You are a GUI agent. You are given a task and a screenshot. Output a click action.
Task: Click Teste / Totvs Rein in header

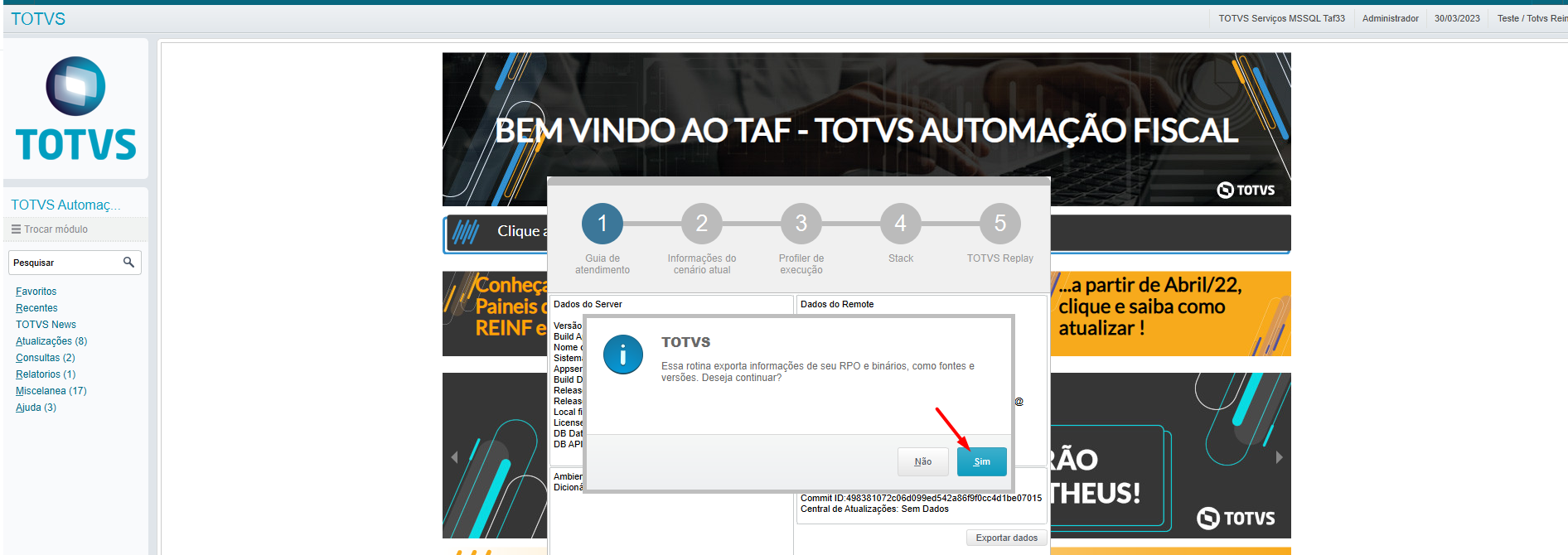[1532, 18]
